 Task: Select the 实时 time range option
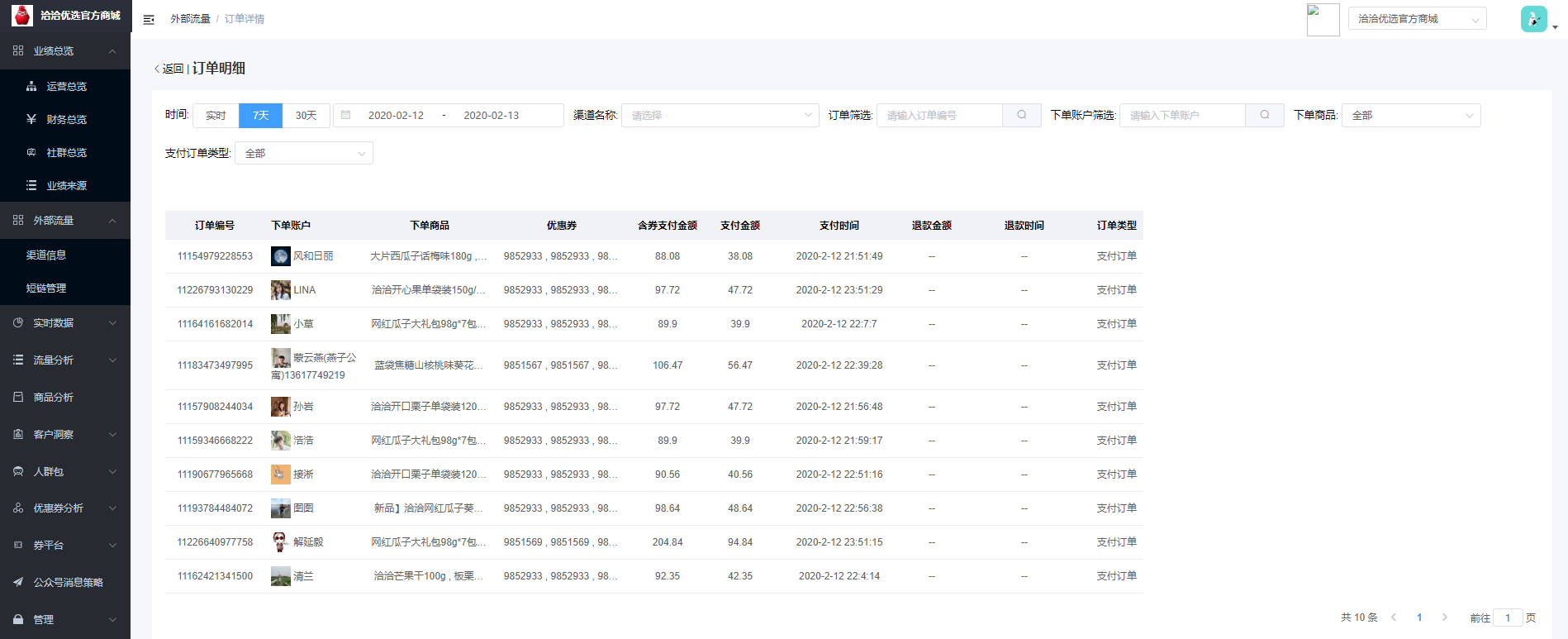(216, 115)
